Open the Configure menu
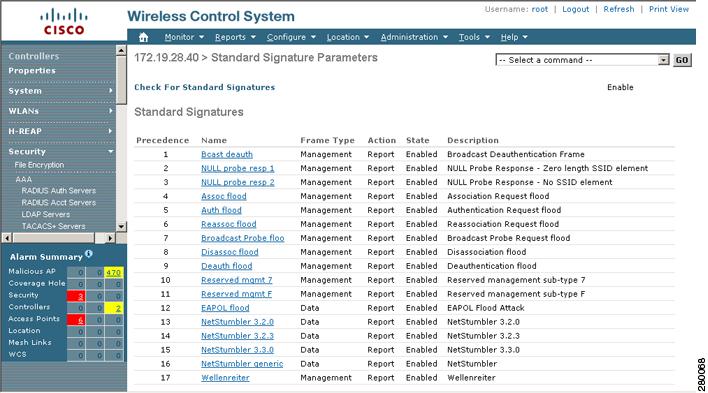Viewport: 708px width, 393px height. pos(291,37)
